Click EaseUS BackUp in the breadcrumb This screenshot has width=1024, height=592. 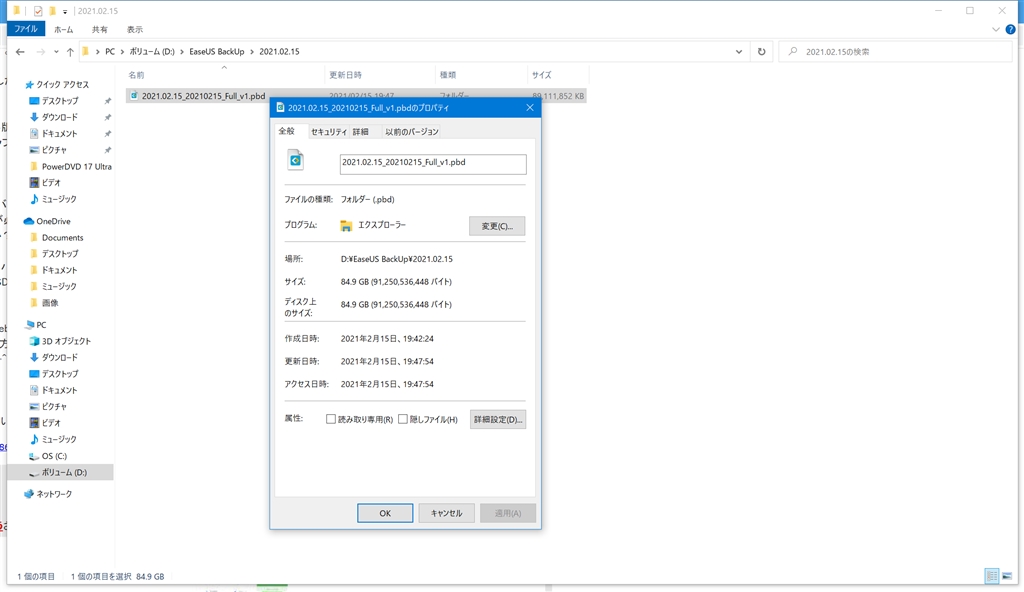217,52
